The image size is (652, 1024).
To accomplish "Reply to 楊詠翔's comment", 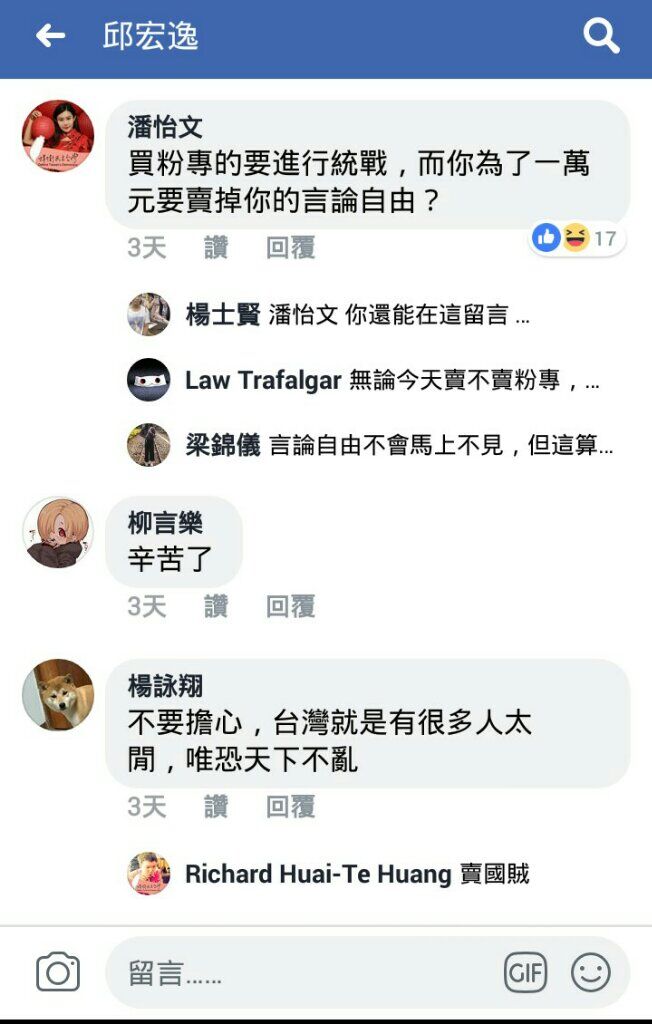I will pos(291,807).
